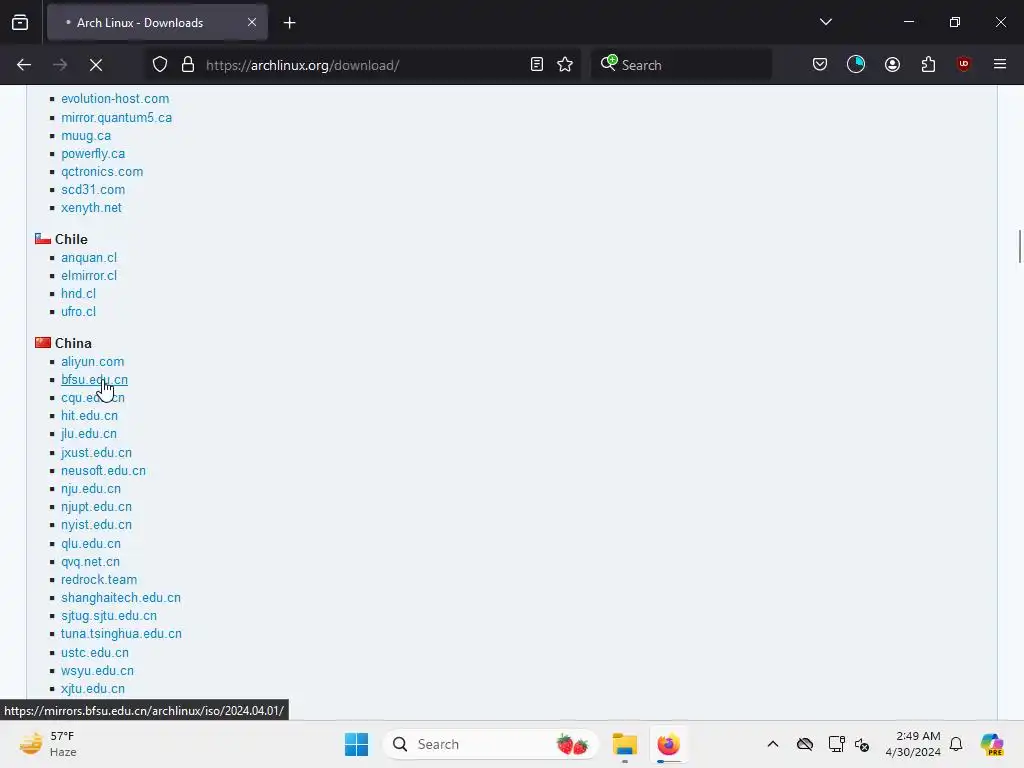Close the Arch Linux - Downloads tab
Viewport: 1024px width, 768px height.
(x=252, y=23)
